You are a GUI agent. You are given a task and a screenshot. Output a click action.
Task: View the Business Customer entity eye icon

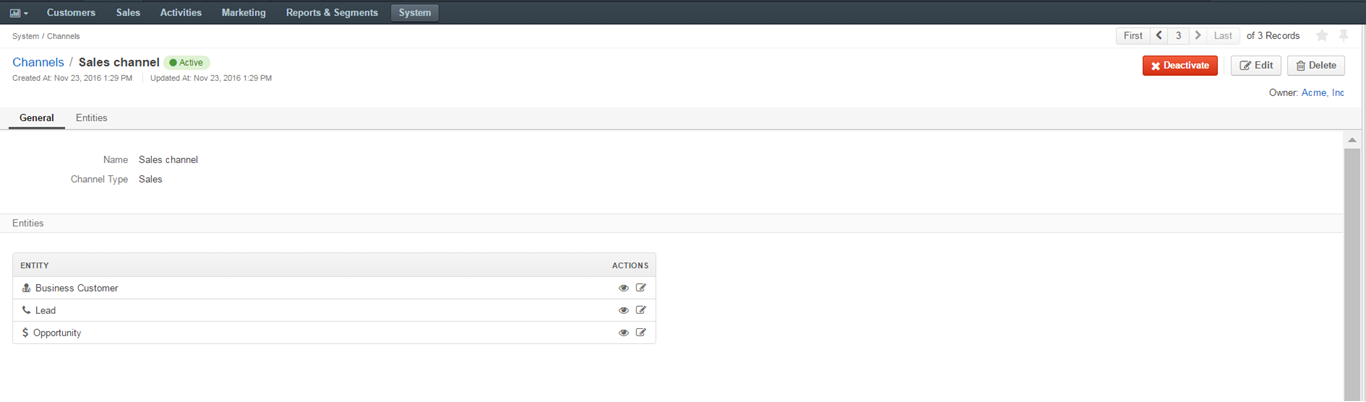pos(624,288)
